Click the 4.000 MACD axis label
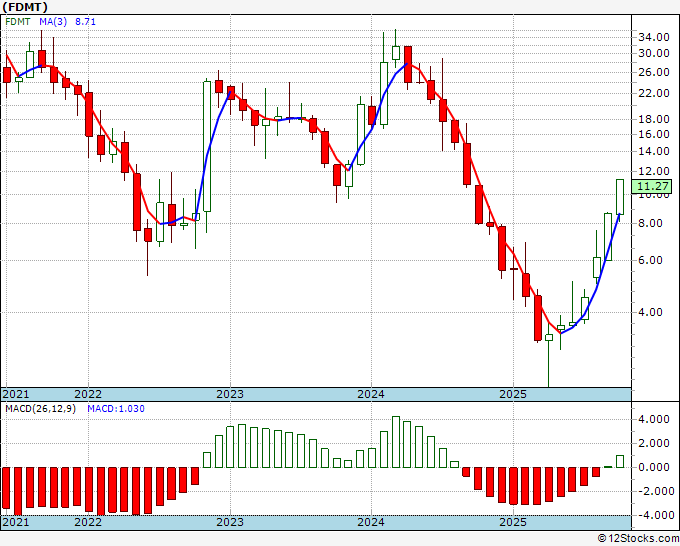Screen dimensions: 680x546 pos(656,419)
